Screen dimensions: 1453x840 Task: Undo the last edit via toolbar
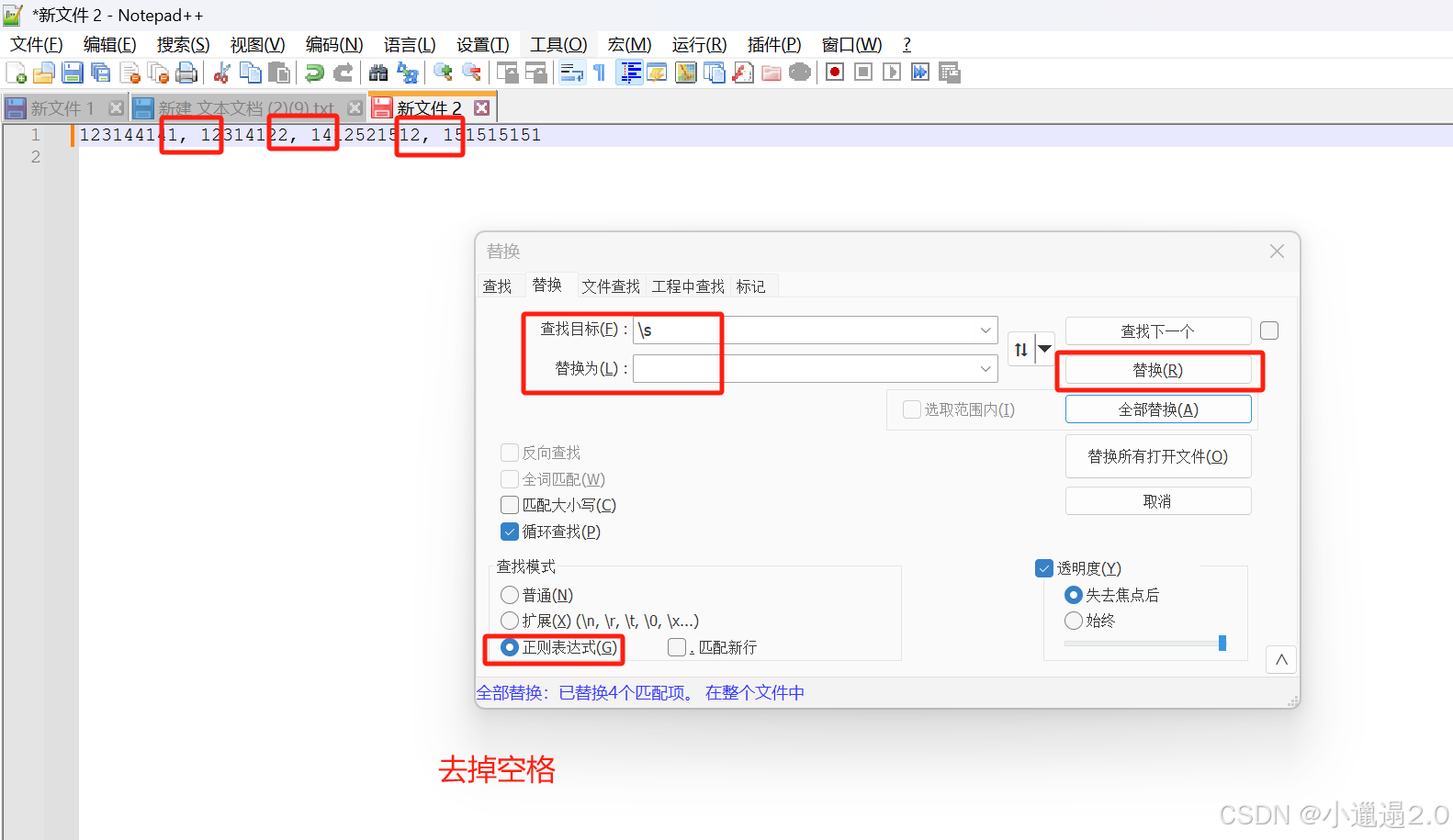[x=314, y=73]
